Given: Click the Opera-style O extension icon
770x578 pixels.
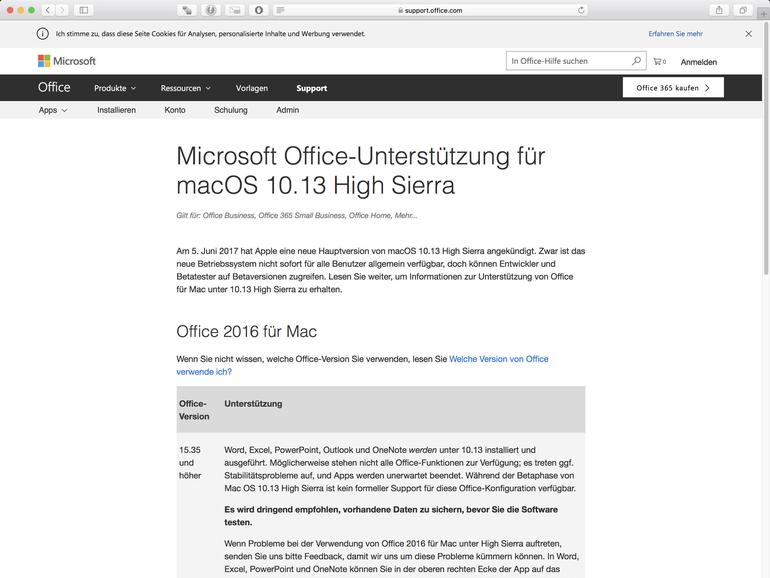Looking at the screenshot, I should (x=259, y=10).
